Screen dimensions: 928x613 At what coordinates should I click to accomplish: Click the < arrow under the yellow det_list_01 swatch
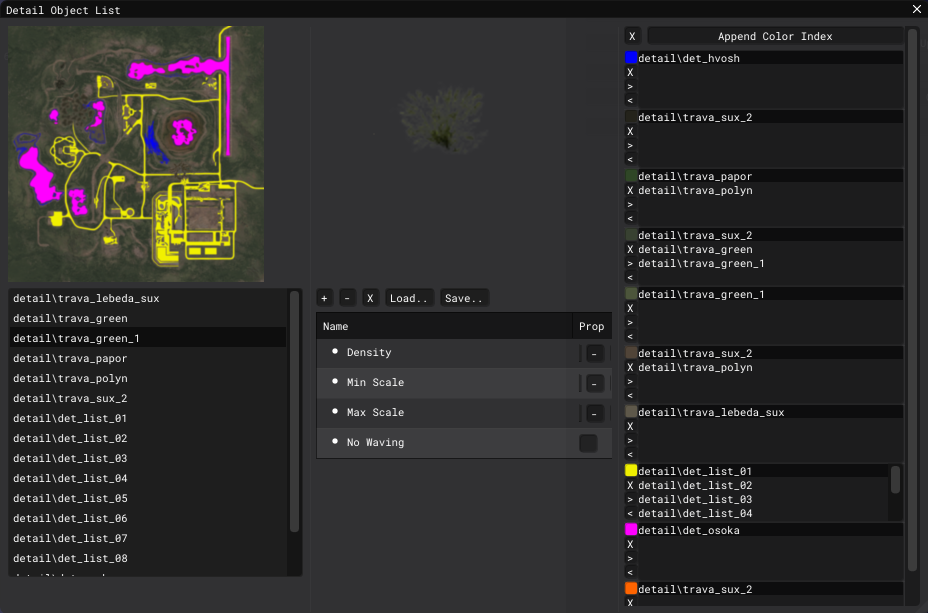point(630,513)
